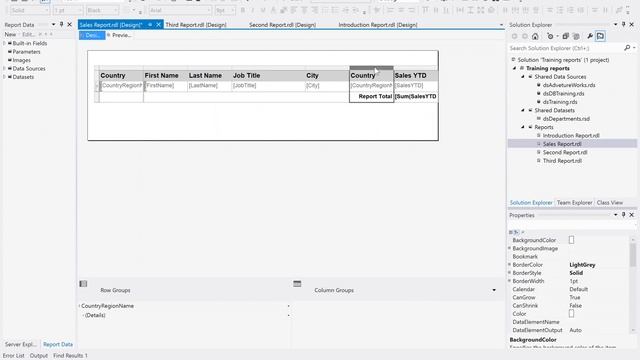Select the Design view tab

tap(92, 36)
